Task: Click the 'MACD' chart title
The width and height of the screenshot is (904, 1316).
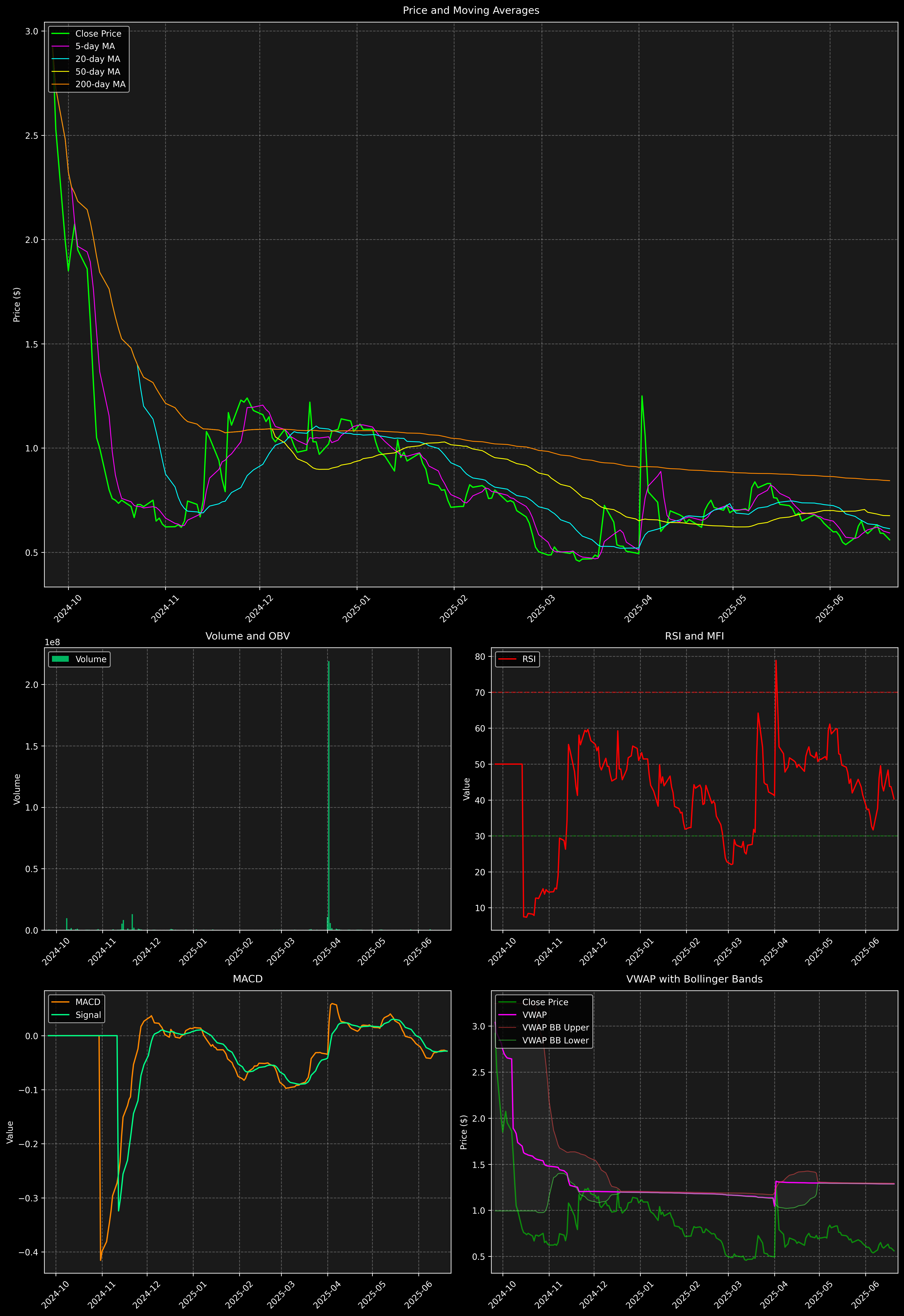Action: pos(248,979)
